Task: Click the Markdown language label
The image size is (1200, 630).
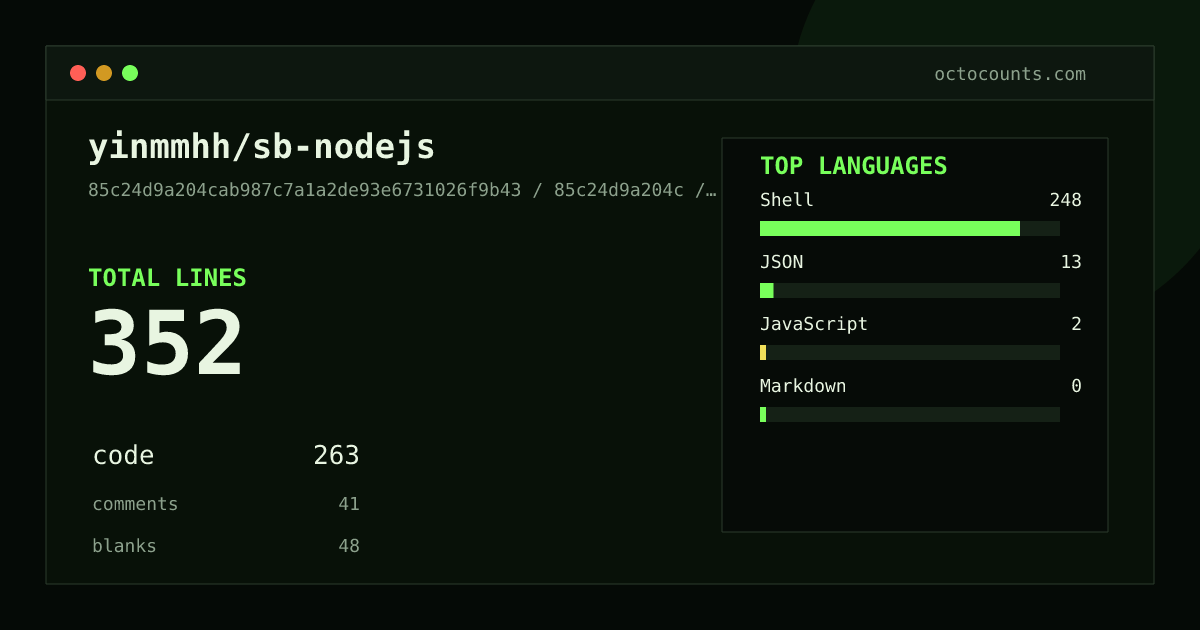Action: 803,386
